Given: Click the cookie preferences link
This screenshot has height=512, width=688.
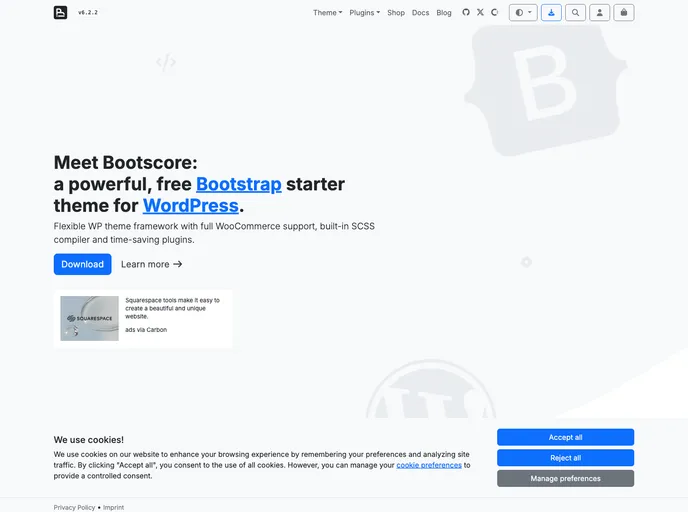Looking at the screenshot, I should click(x=429, y=465).
